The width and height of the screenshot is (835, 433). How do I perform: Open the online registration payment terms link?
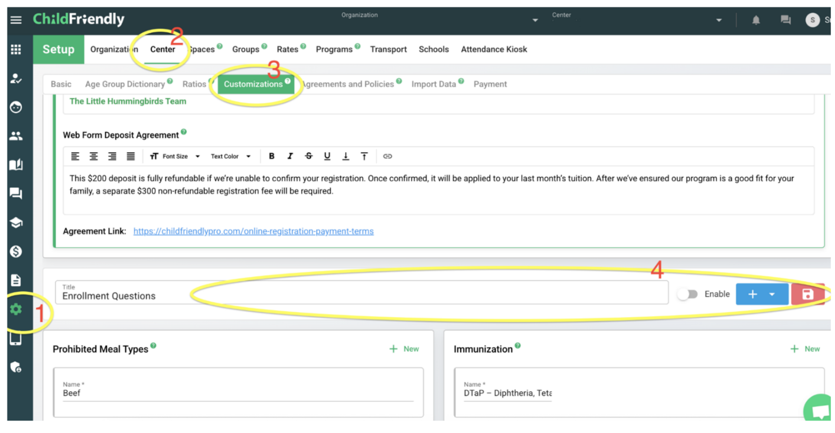tap(253, 231)
